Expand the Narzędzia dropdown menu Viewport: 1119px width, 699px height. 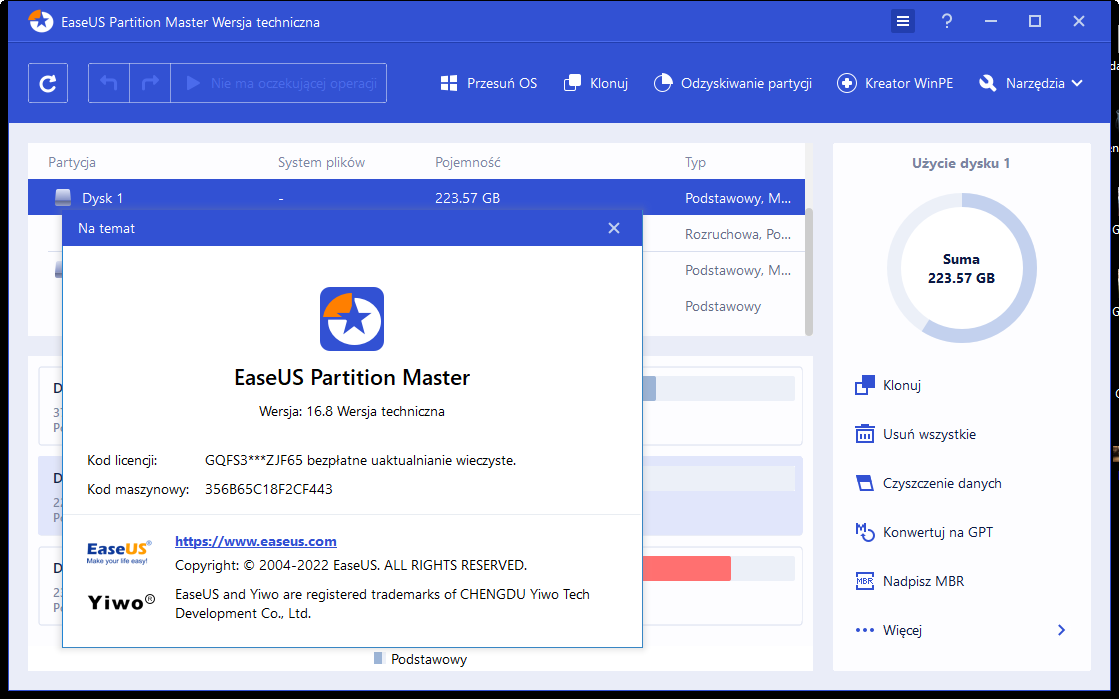pos(1031,84)
